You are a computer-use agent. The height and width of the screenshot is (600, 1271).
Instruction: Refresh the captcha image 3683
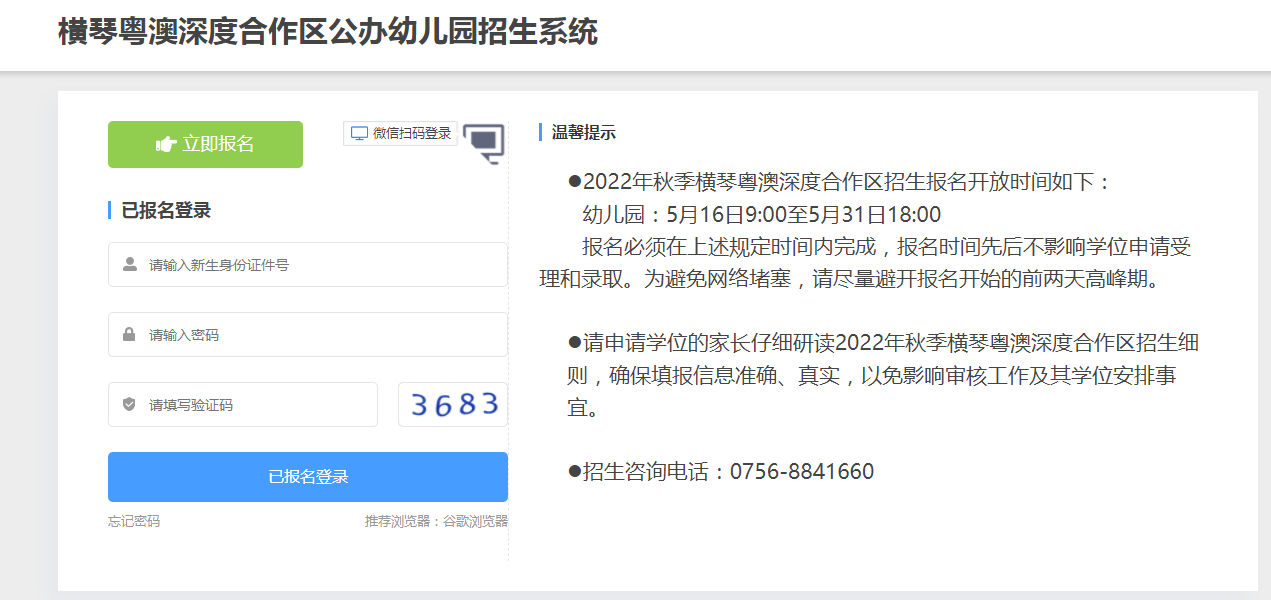pos(453,405)
